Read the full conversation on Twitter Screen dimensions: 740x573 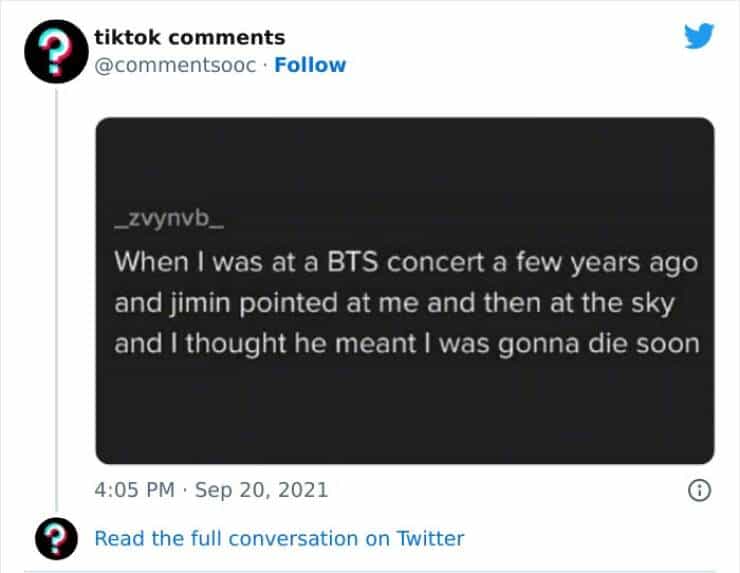coord(279,538)
